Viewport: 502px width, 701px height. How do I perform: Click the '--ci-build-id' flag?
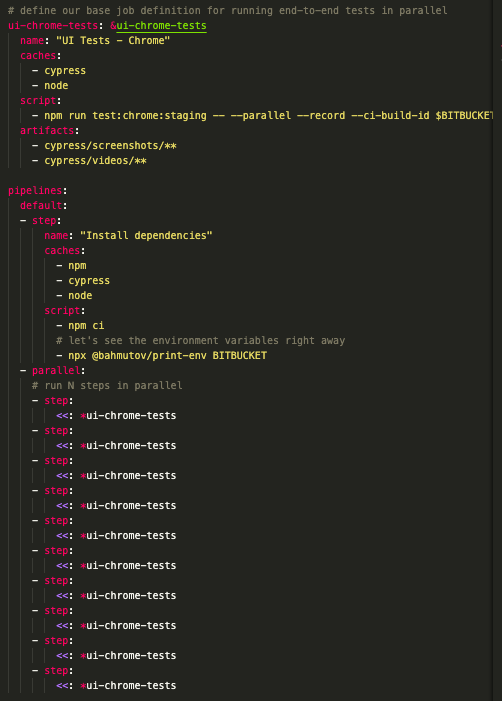tap(390, 115)
